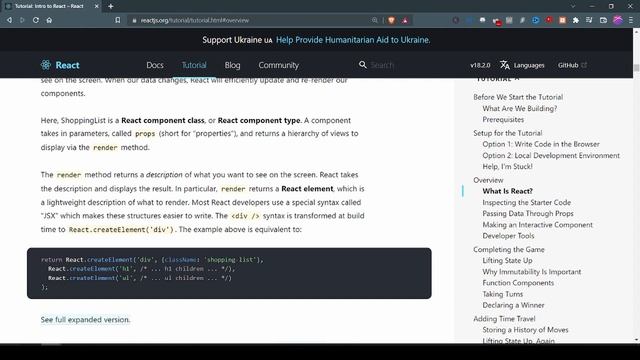Go to Taking Turns

(502, 294)
